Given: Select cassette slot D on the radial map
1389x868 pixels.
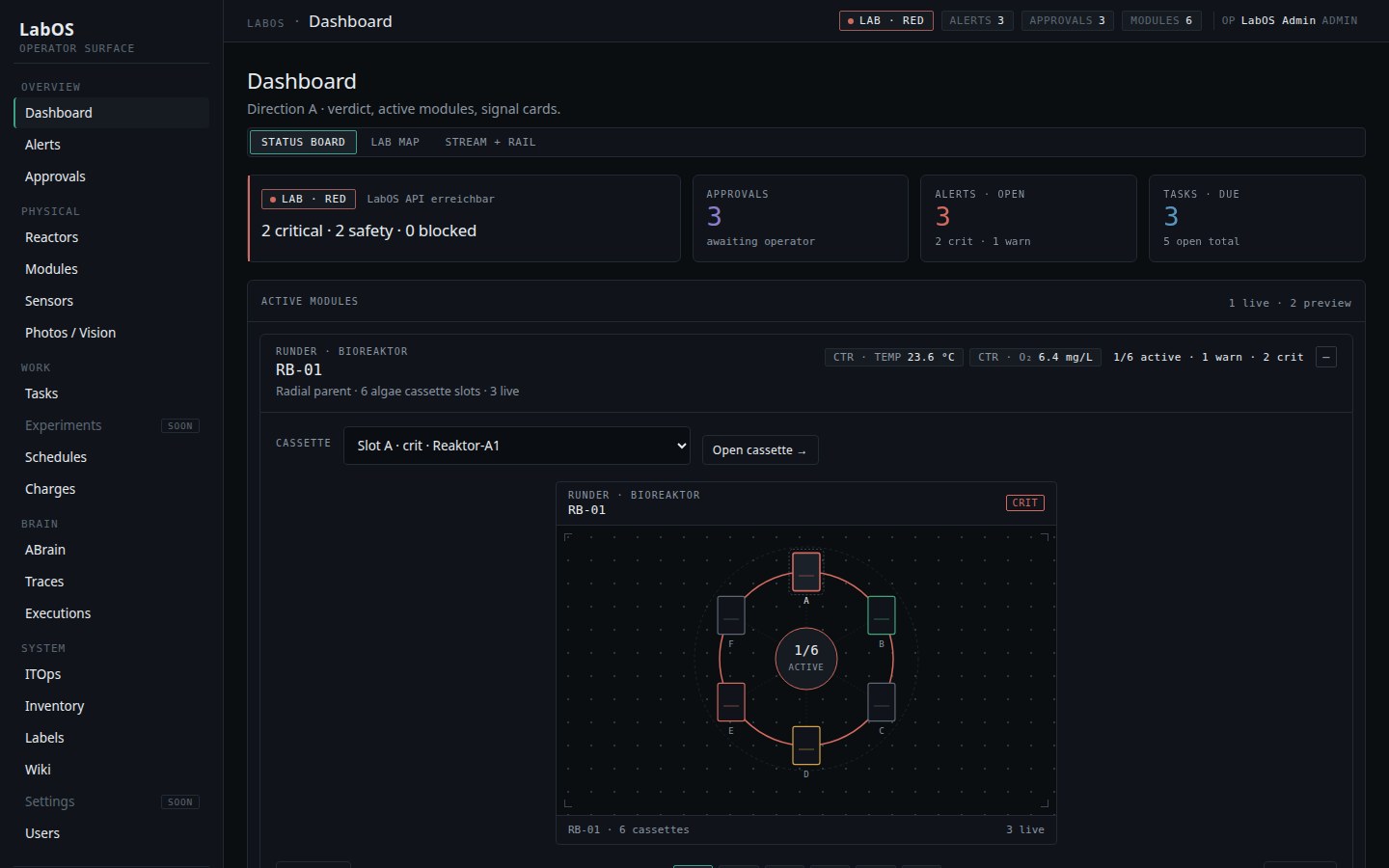Looking at the screenshot, I should (806, 746).
